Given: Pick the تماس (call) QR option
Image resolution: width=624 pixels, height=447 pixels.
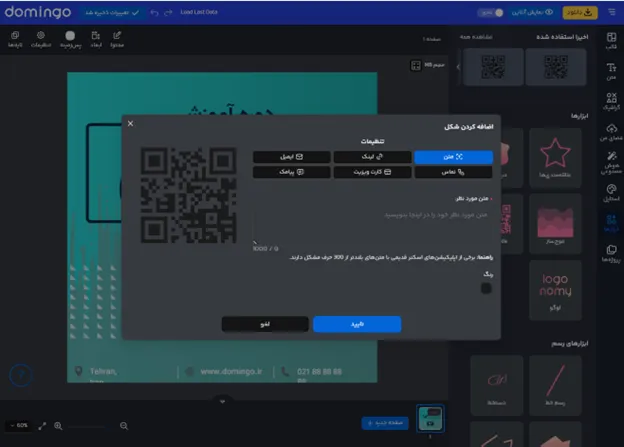Looking at the screenshot, I should tap(453, 172).
